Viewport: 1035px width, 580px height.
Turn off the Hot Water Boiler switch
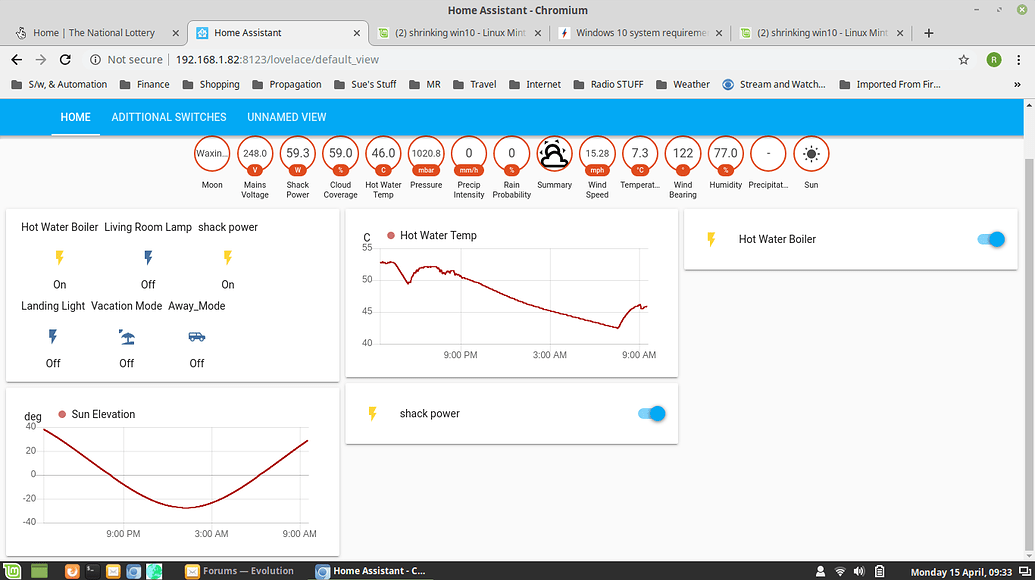point(991,240)
